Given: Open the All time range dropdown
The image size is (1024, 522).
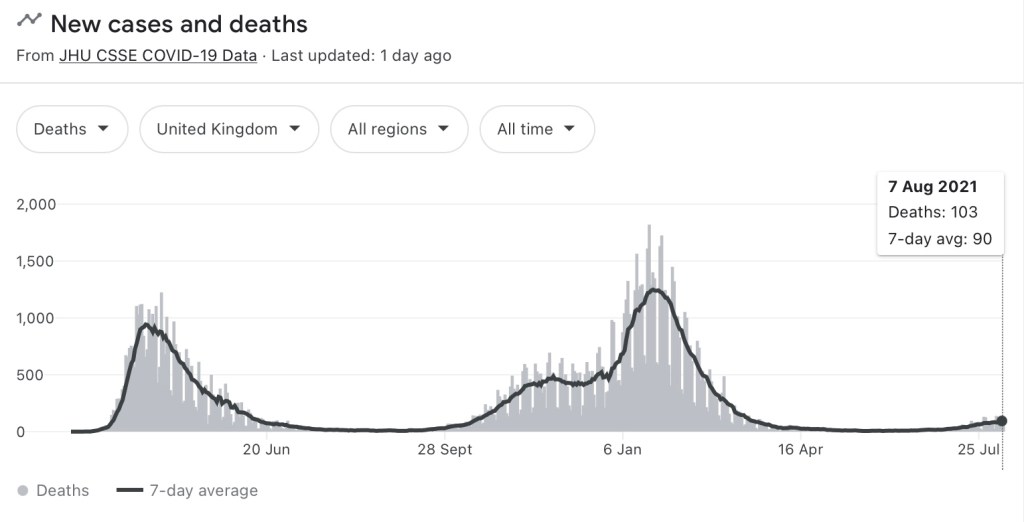Looking at the screenshot, I should (x=537, y=129).
